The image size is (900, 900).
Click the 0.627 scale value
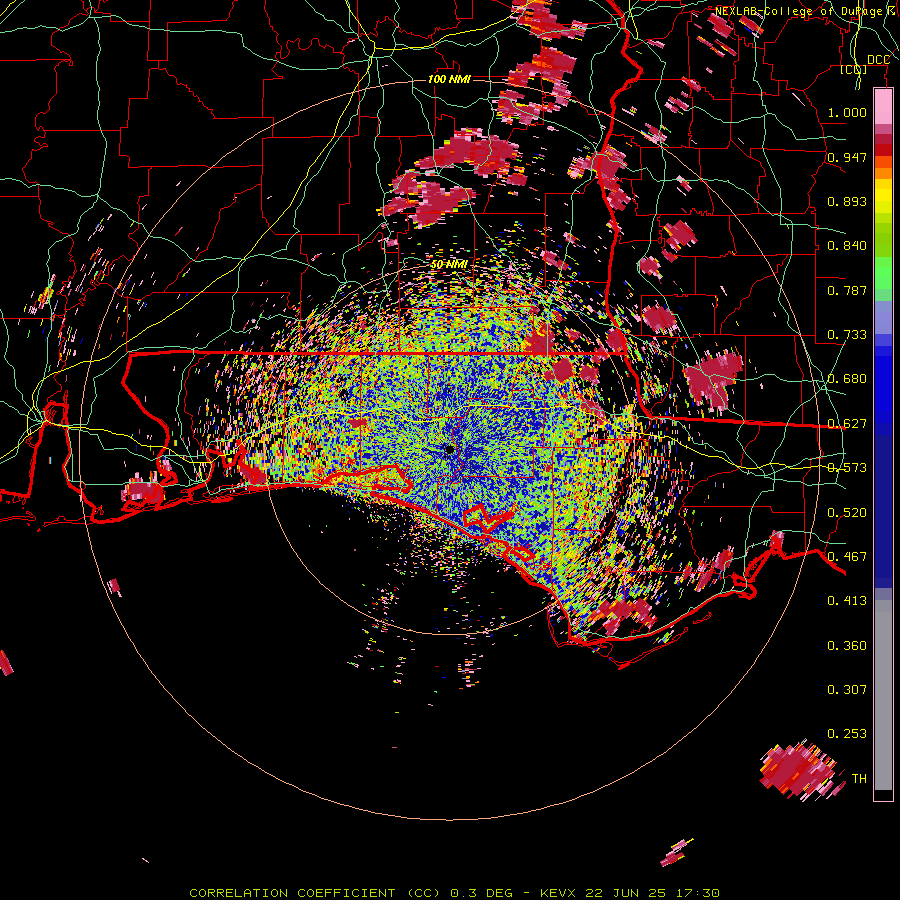click(x=847, y=424)
